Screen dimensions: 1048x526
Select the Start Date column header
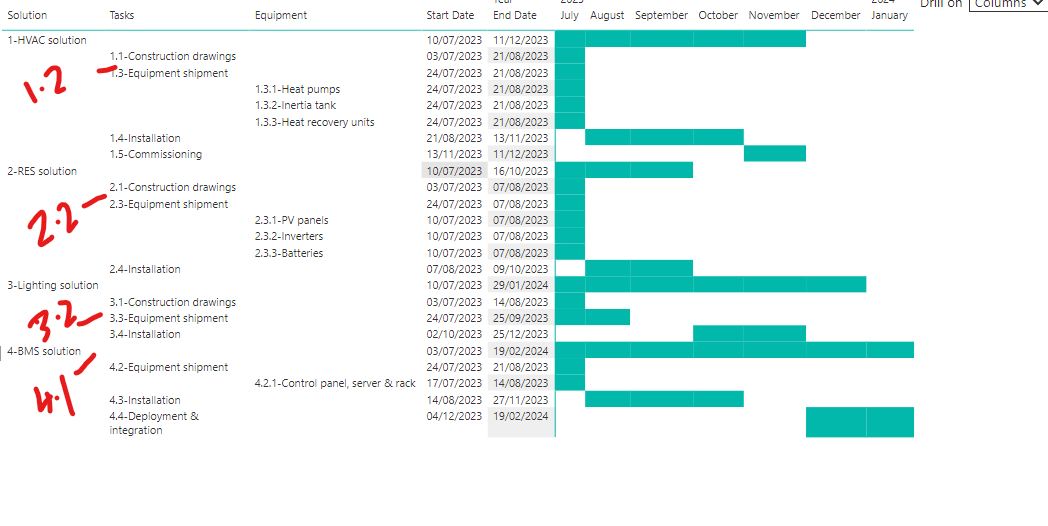(450, 15)
